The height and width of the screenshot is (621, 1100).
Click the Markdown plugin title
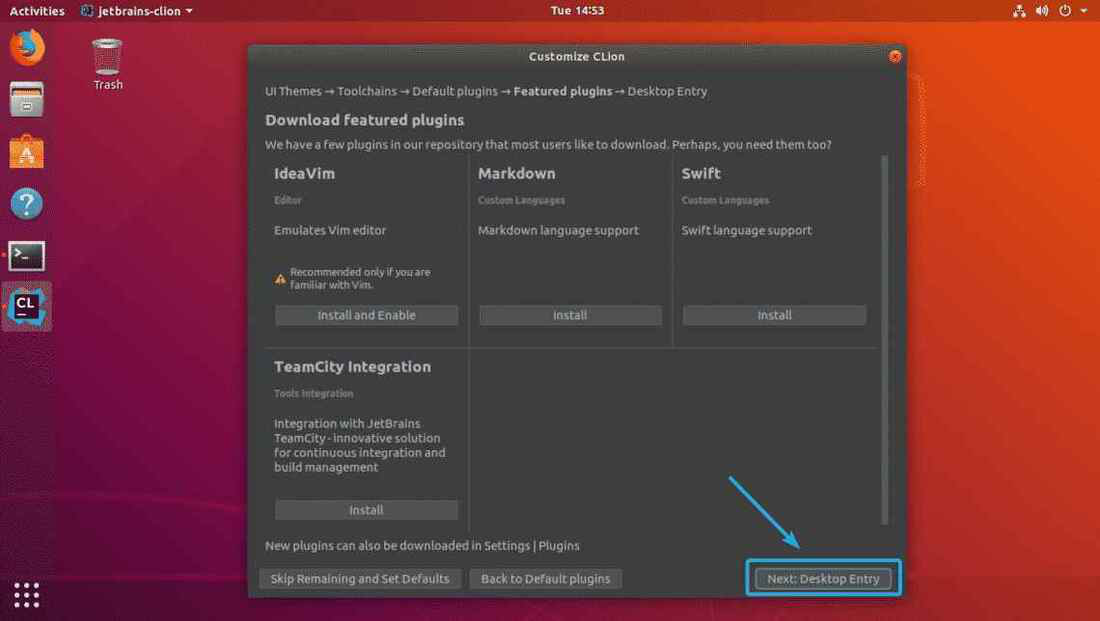(x=516, y=173)
